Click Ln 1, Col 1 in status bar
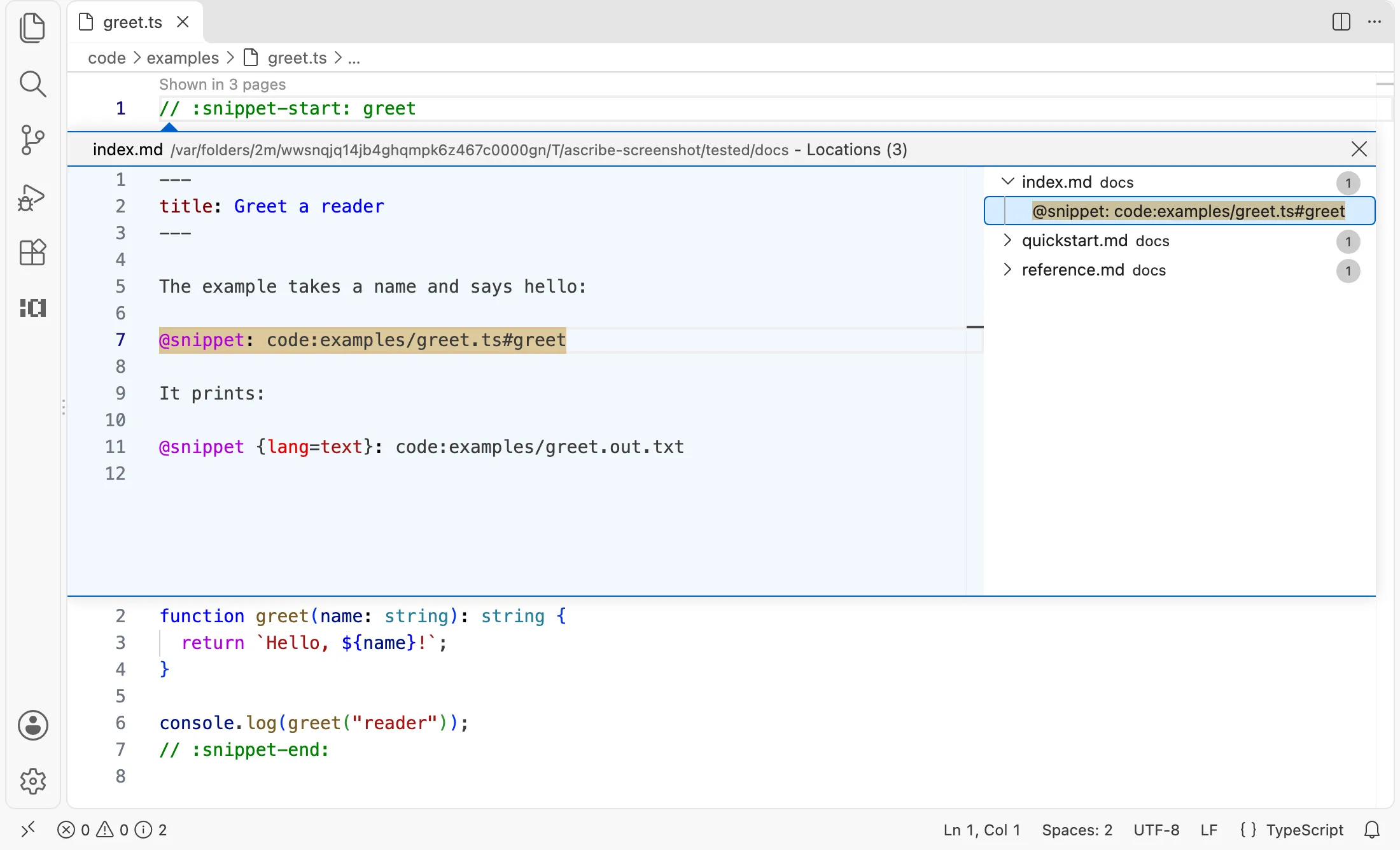This screenshot has width=1400, height=850. coord(981,830)
